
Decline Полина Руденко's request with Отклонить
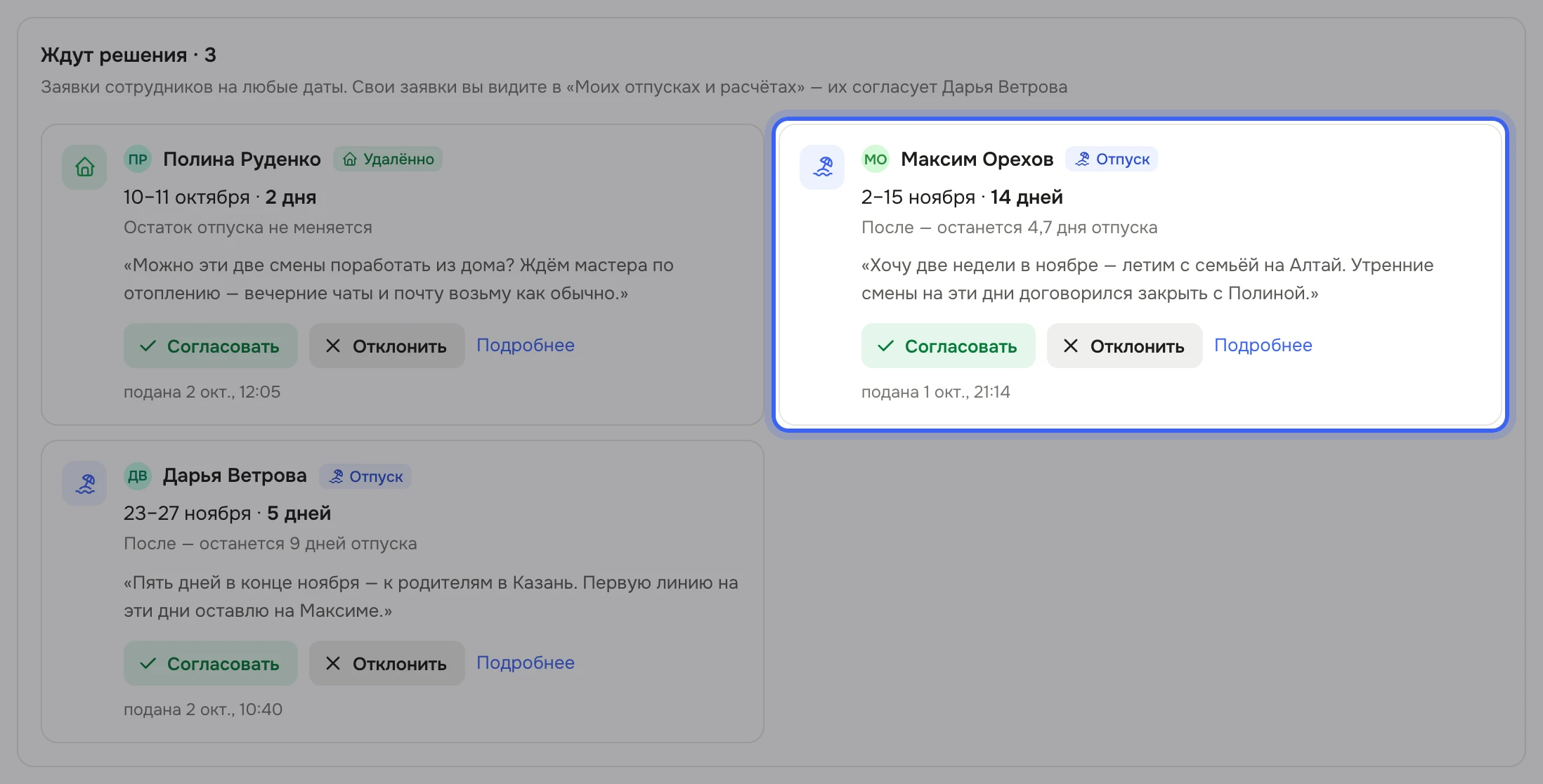coord(387,346)
